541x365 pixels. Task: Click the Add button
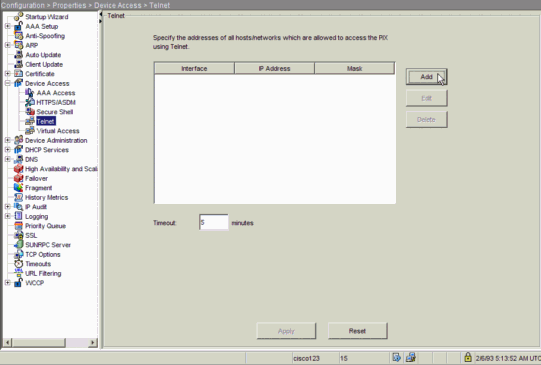[426, 77]
